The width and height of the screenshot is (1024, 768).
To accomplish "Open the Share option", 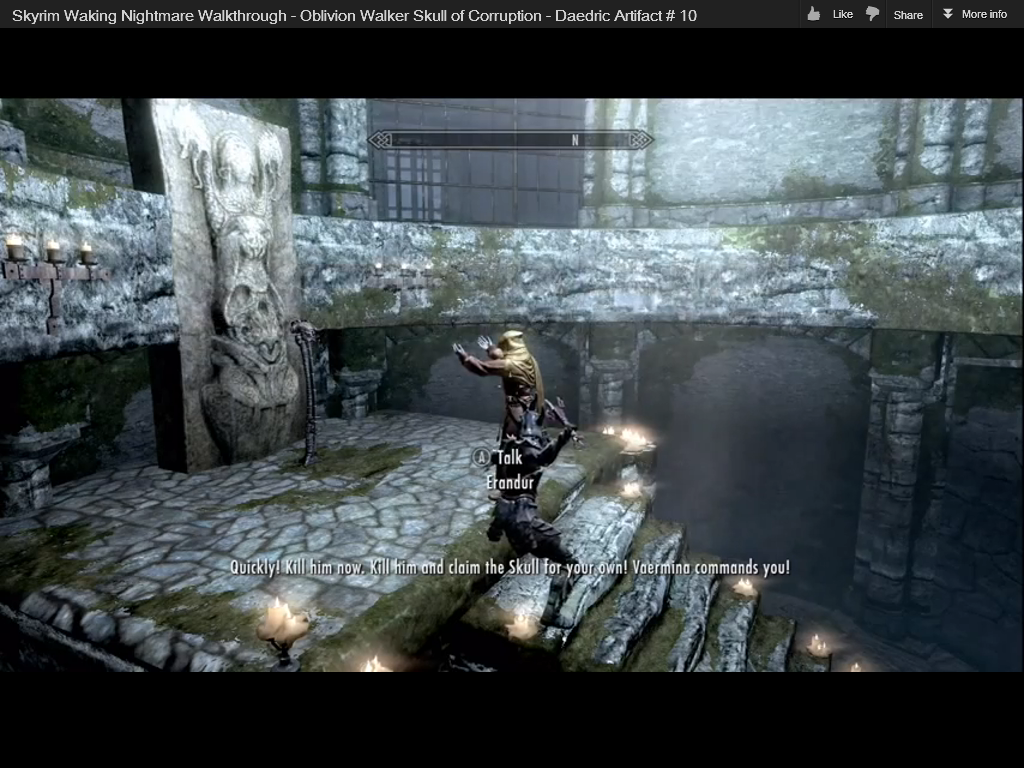I will (908, 14).
